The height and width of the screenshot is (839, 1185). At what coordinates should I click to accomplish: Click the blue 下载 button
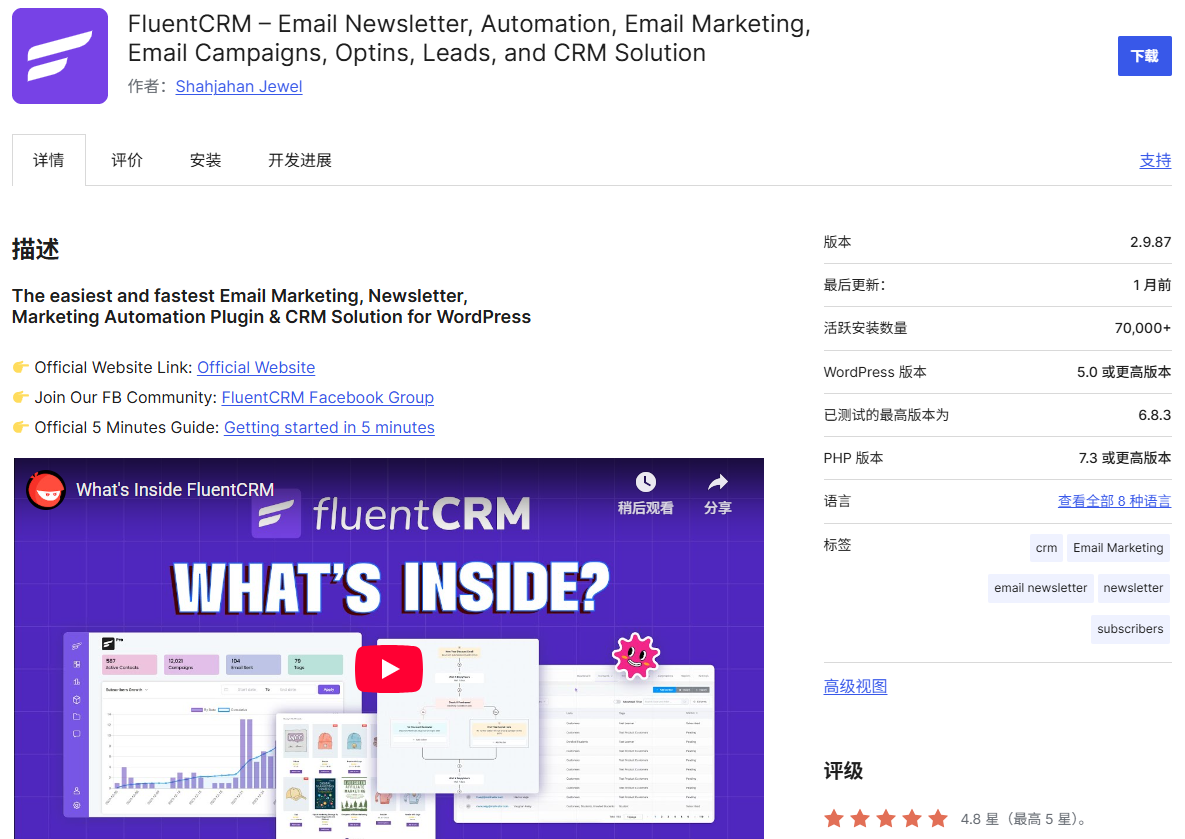pyautogui.click(x=1144, y=56)
